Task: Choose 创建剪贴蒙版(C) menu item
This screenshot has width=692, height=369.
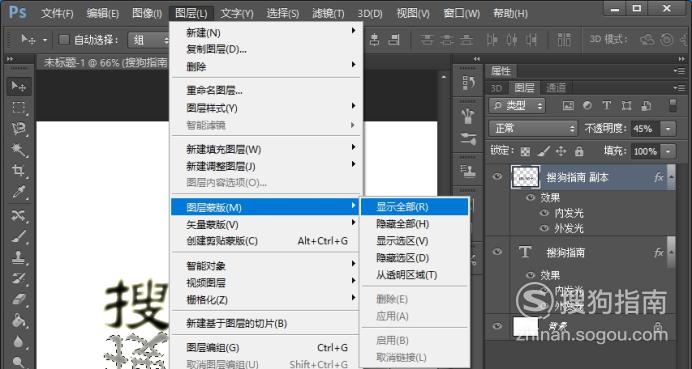Action: [x=266, y=241]
